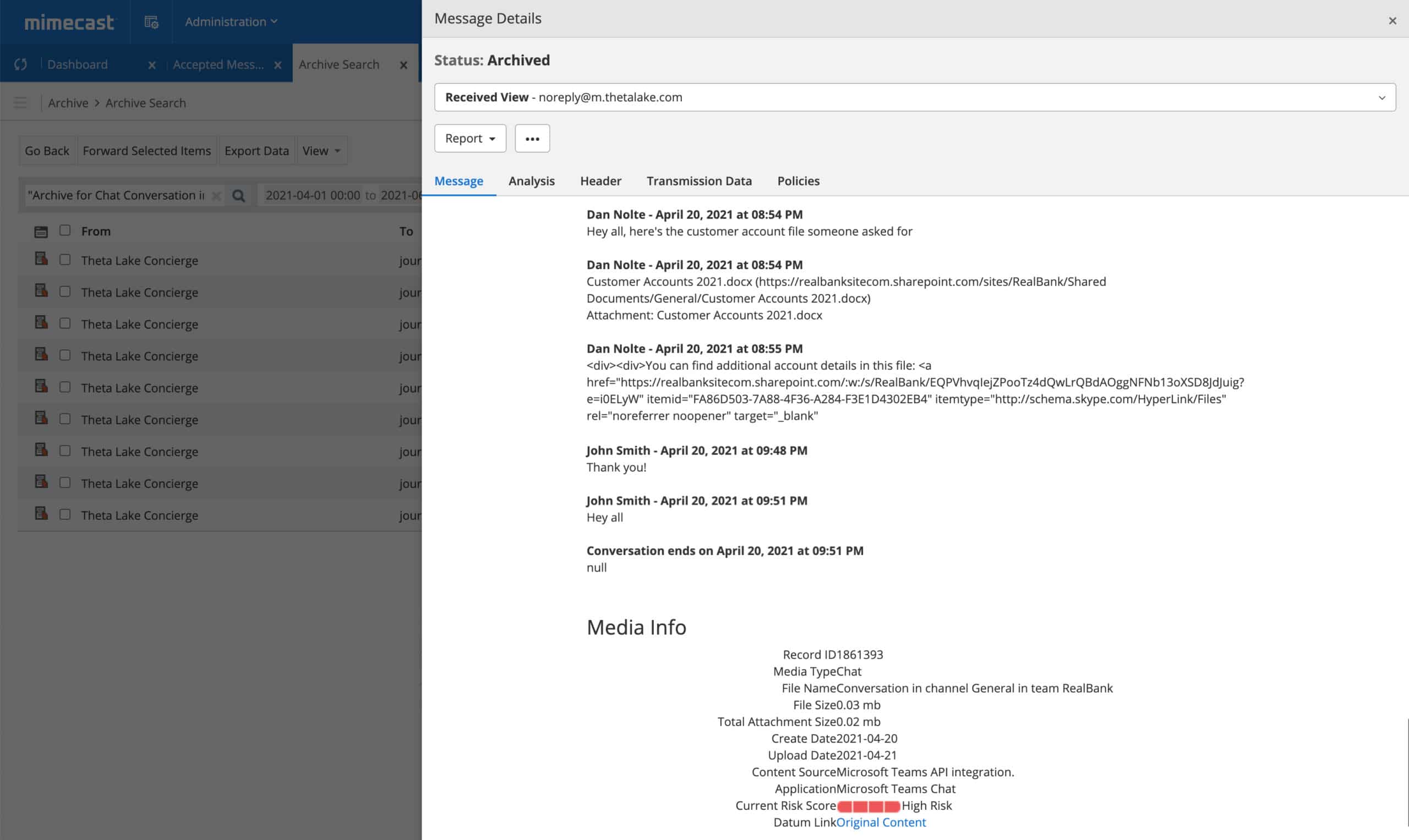Image resolution: width=1409 pixels, height=840 pixels.
Task: Check the first Theta Lake Concierge row
Action: 65,259
